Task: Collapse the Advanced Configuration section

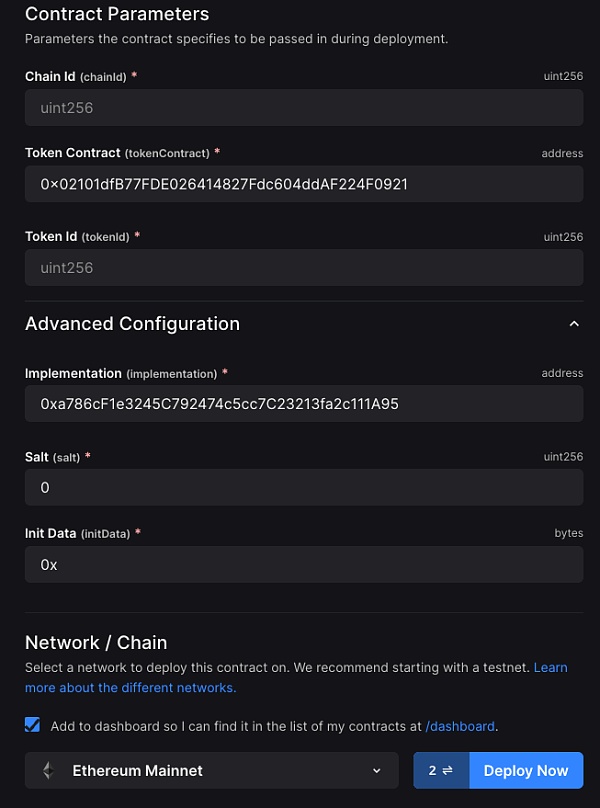Action: (573, 324)
